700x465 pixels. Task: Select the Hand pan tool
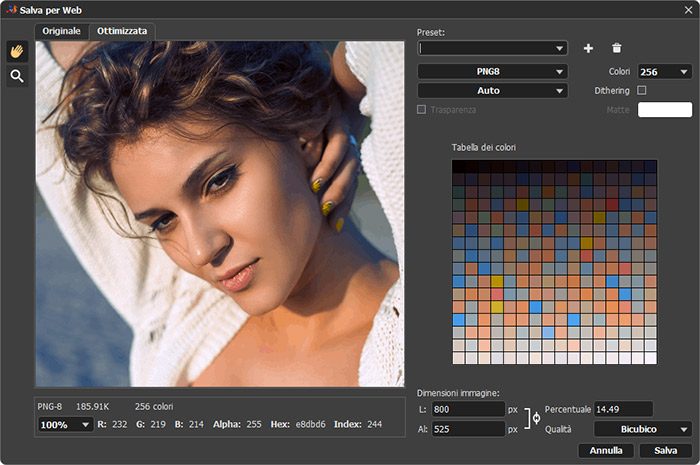[17, 51]
